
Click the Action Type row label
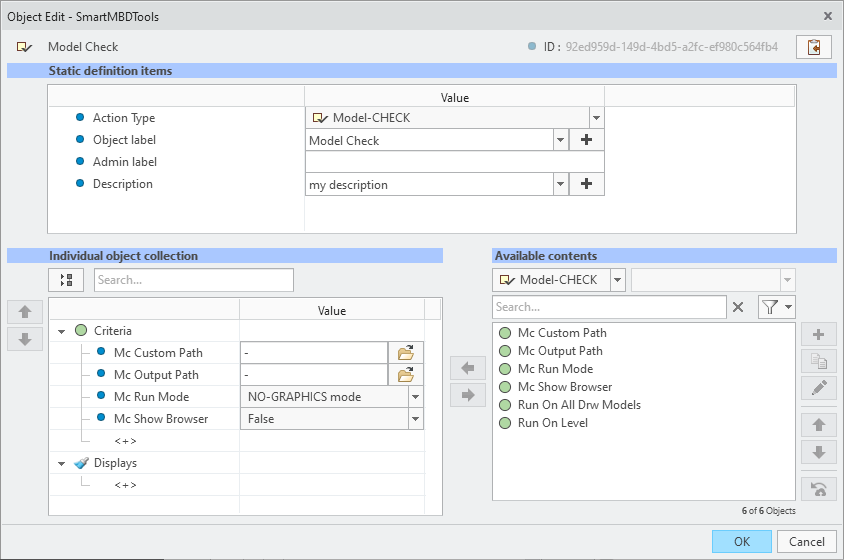click(124, 118)
